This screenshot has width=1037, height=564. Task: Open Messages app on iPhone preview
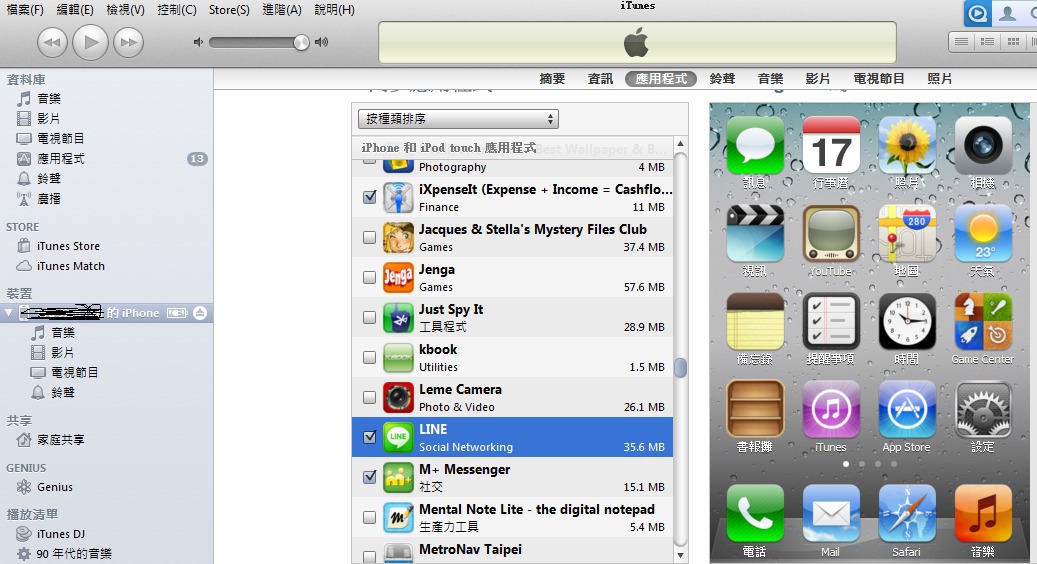[x=755, y=145]
